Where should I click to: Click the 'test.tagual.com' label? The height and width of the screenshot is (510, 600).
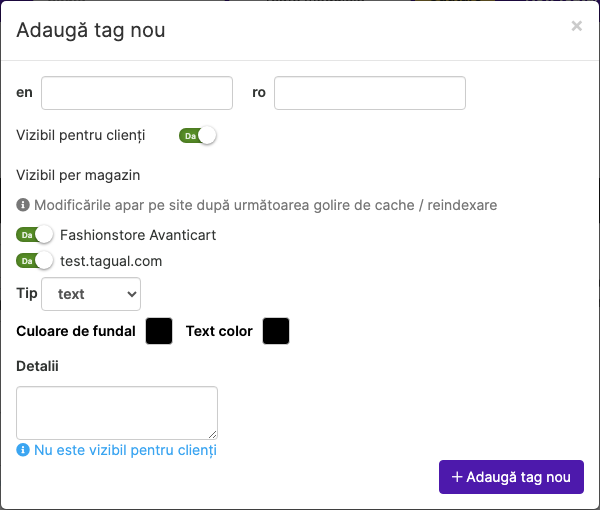point(111,261)
